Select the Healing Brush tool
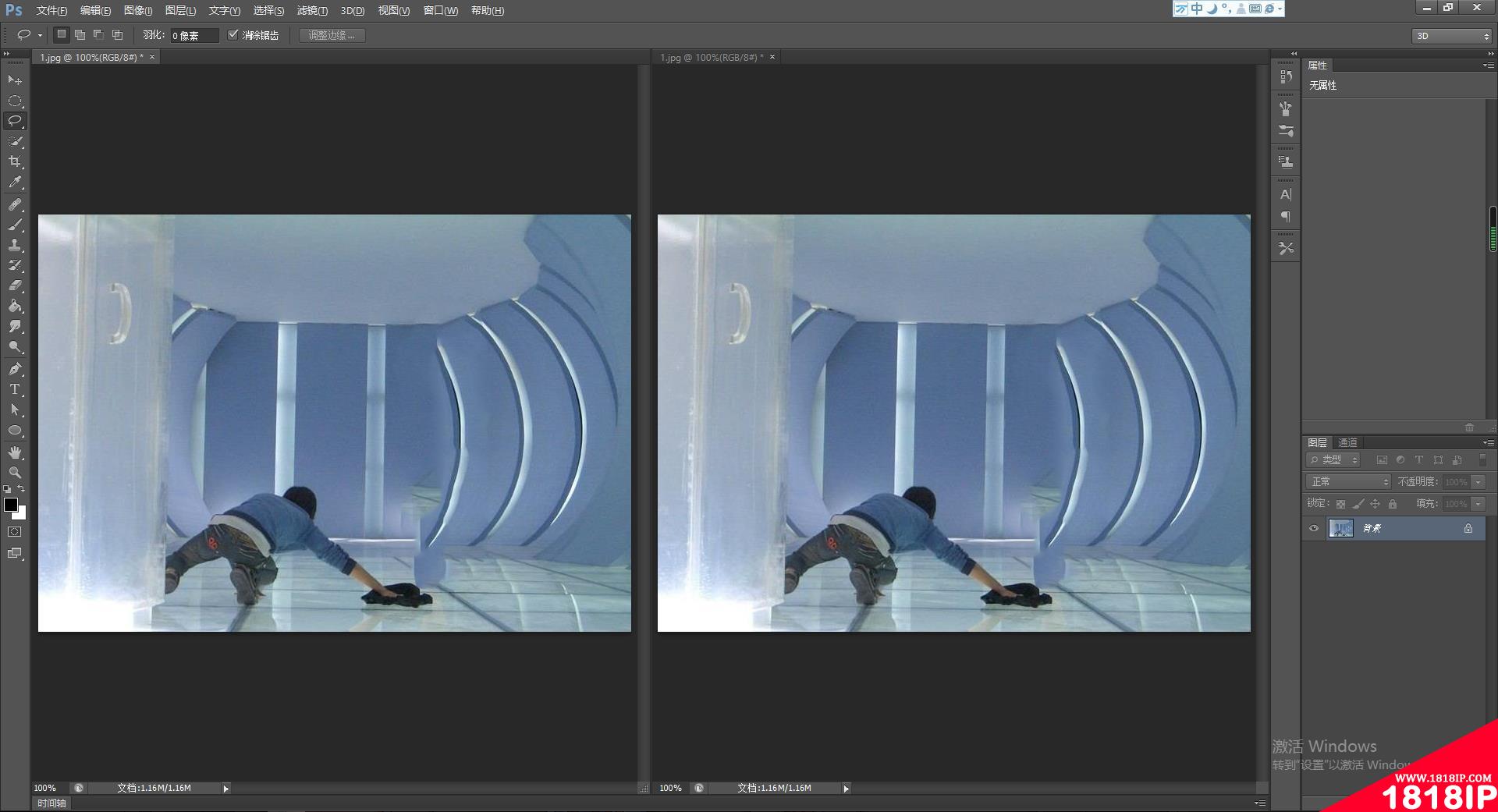 point(15,204)
